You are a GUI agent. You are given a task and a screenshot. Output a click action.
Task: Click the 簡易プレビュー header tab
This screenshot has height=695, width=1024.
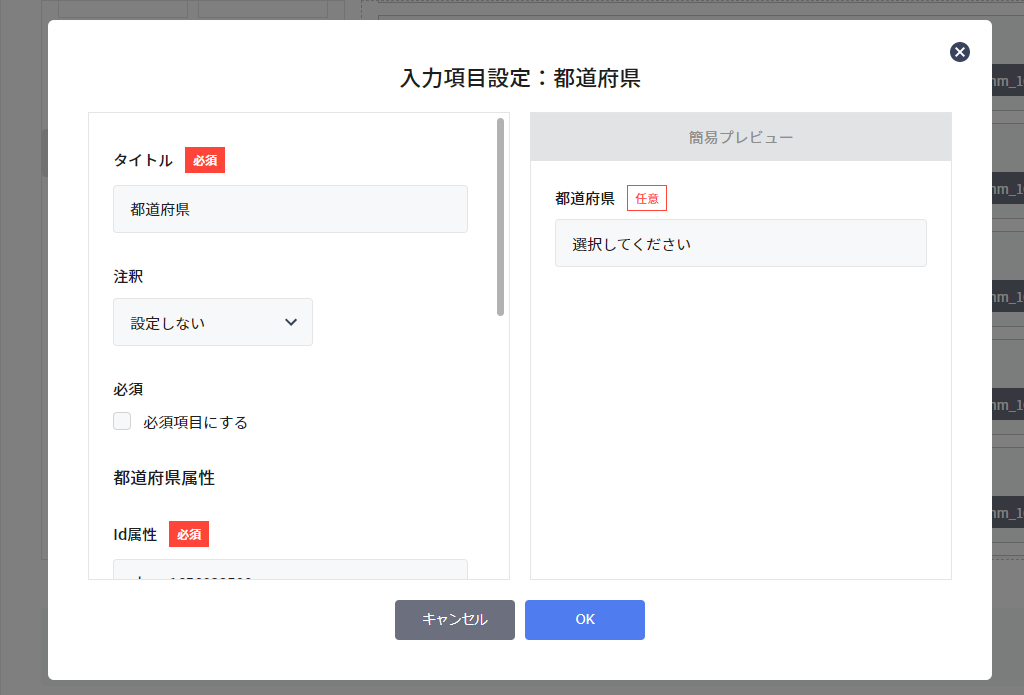click(x=740, y=137)
